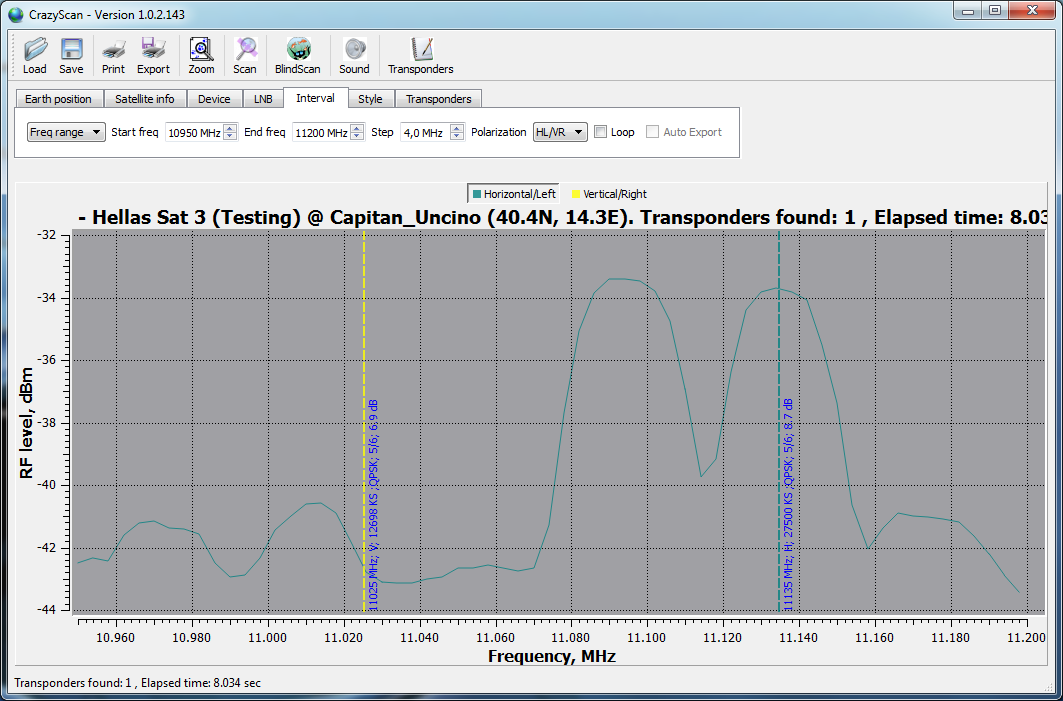Click the 11135 MHz transponder label text
The height and width of the screenshot is (701, 1063).
[x=788, y=504]
